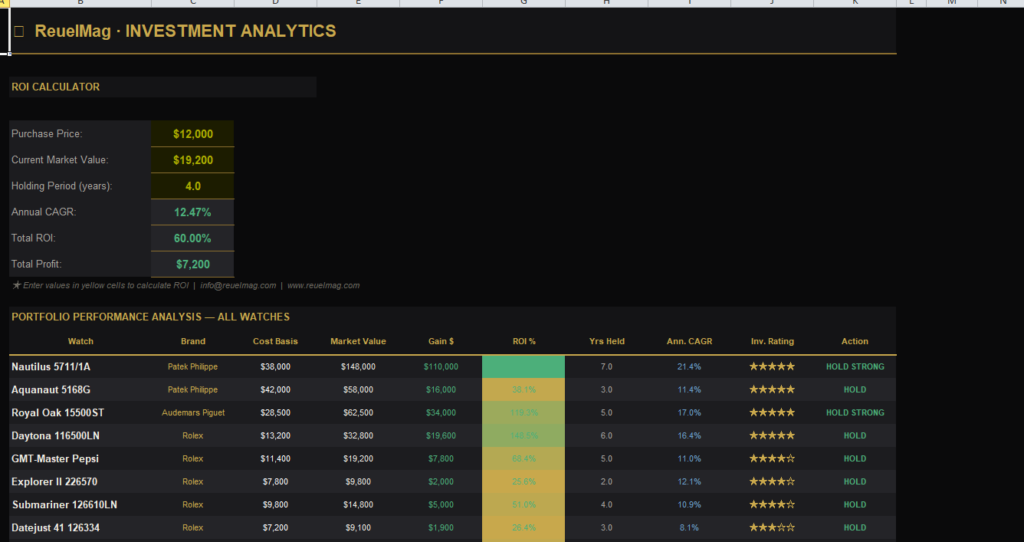
Task: Select the 'Market Value' column header
Action: (x=358, y=342)
